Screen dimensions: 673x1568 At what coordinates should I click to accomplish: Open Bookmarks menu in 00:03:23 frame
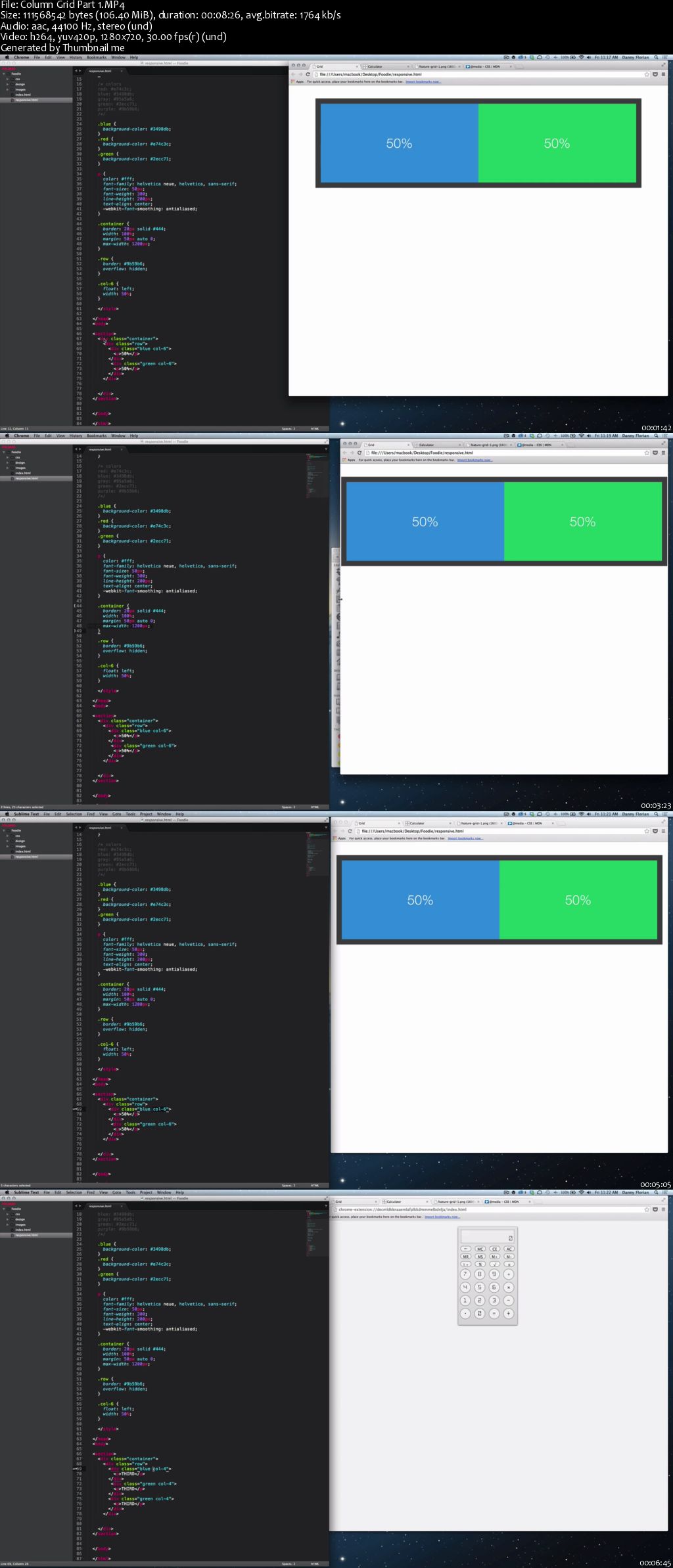coord(97,436)
